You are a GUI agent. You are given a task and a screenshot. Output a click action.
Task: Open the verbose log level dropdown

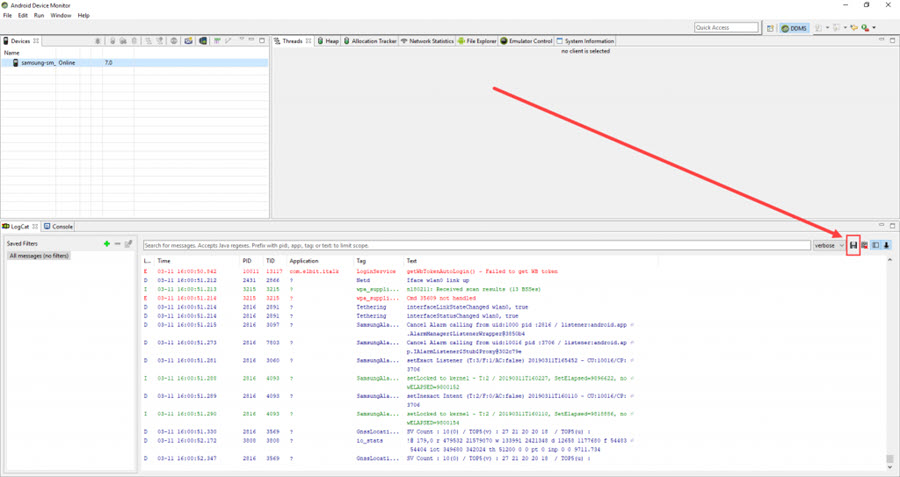829,245
